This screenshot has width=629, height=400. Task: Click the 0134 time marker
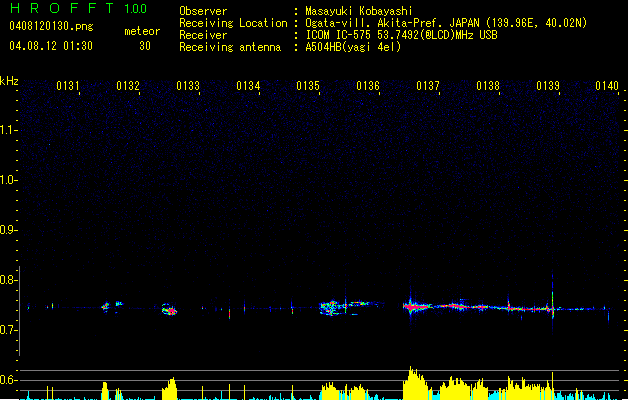(x=248, y=85)
